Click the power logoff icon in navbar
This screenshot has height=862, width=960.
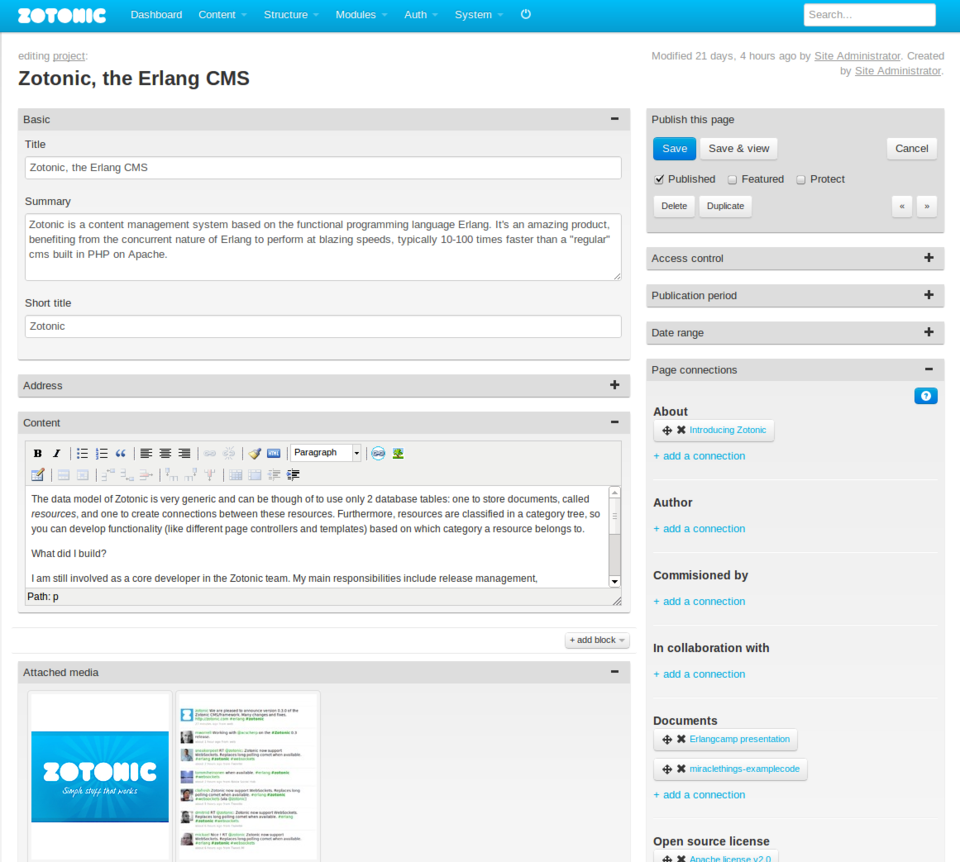point(525,14)
